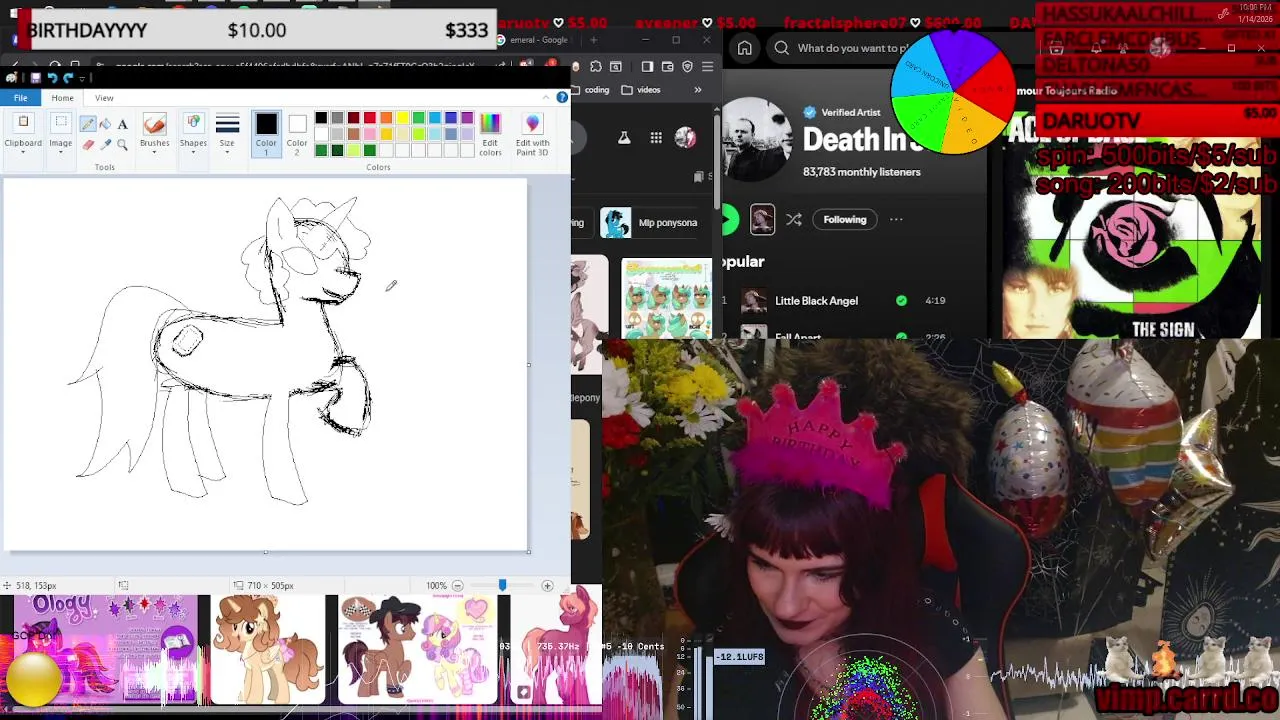Open the File menu in Paint
The height and width of the screenshot is (720, 1280).
pos(20,97)
